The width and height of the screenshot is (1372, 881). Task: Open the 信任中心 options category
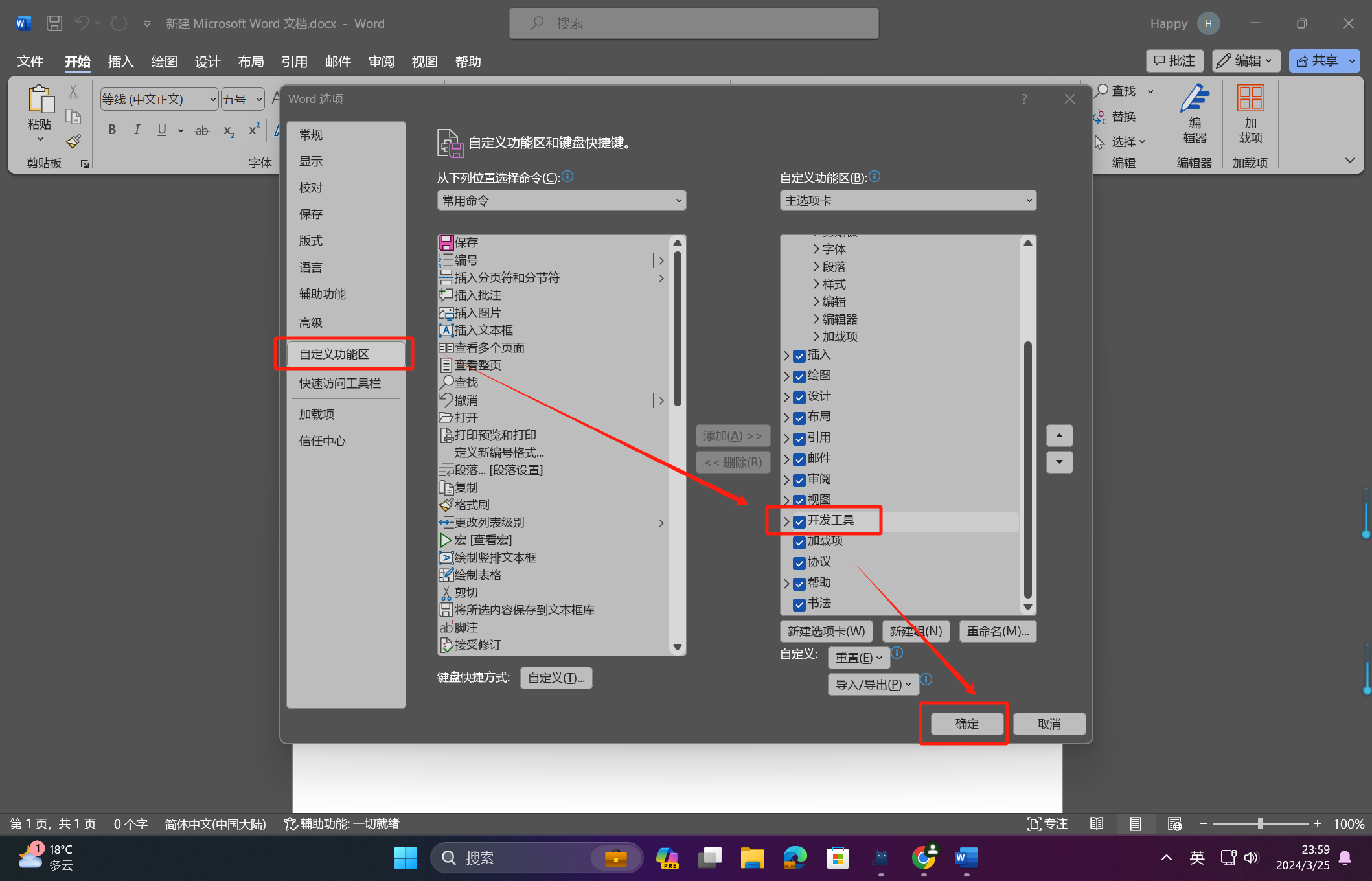click(x=322, y=441)
